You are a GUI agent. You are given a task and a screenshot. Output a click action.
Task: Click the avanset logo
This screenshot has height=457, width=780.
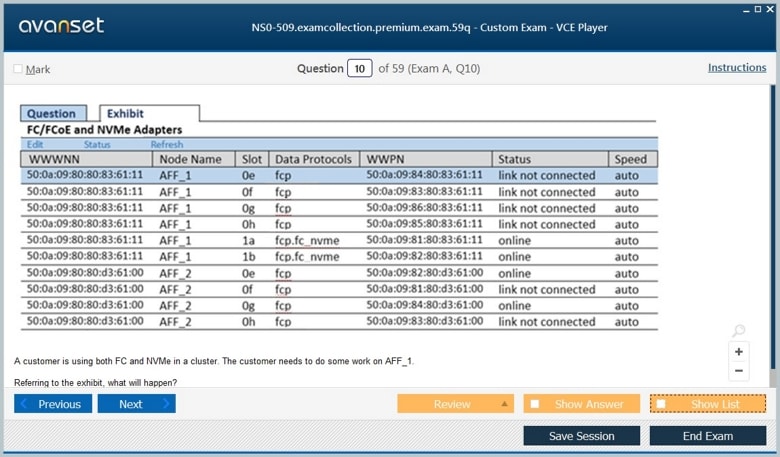click(x=61, y=25)
